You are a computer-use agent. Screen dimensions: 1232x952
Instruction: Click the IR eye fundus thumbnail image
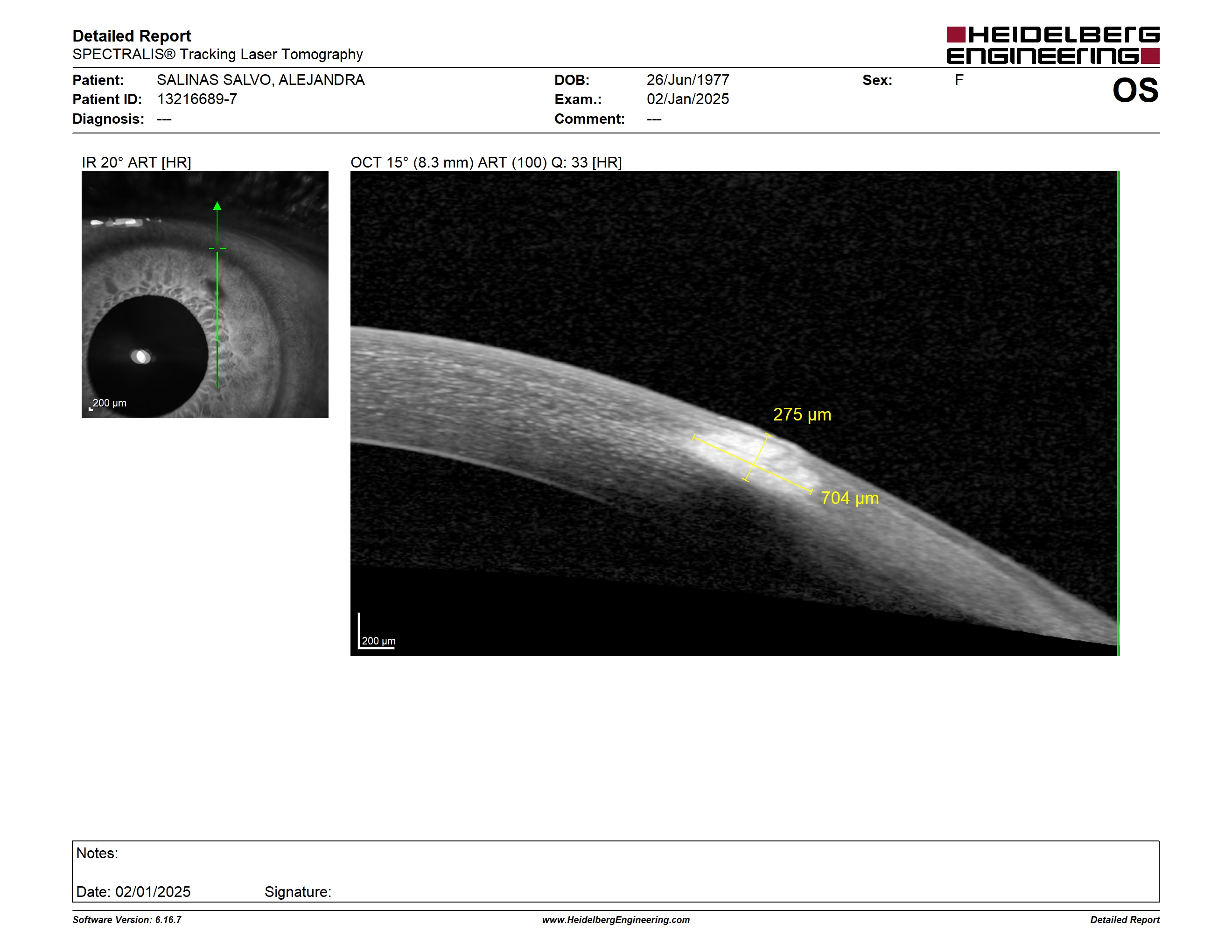coord(205,294)
